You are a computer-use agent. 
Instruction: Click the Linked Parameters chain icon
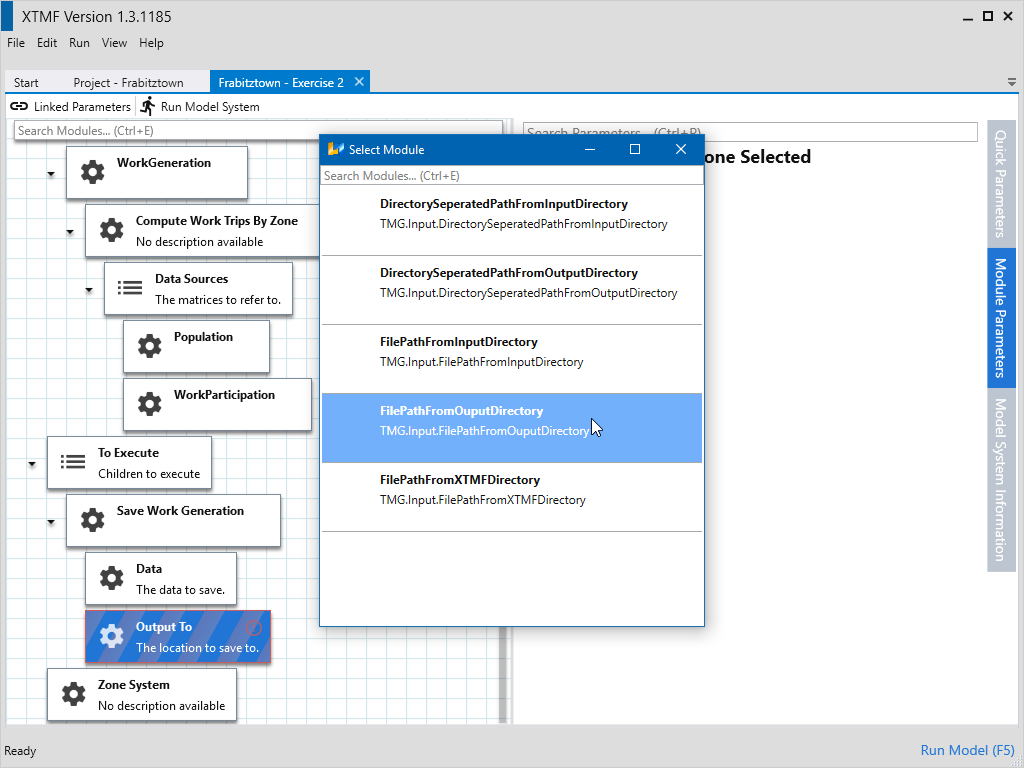(19, 106)
